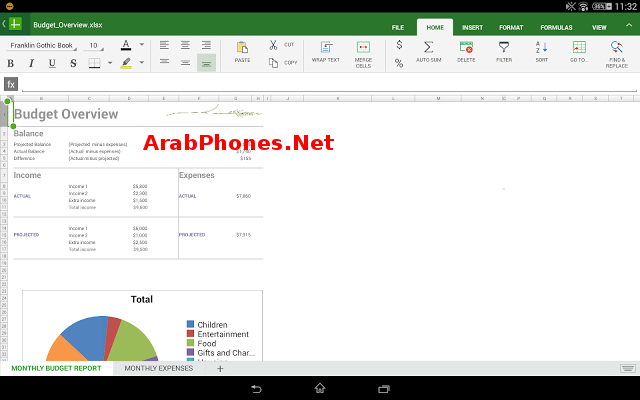
Task: Open the notification icon in status bar
Action: tap(9, 6)
